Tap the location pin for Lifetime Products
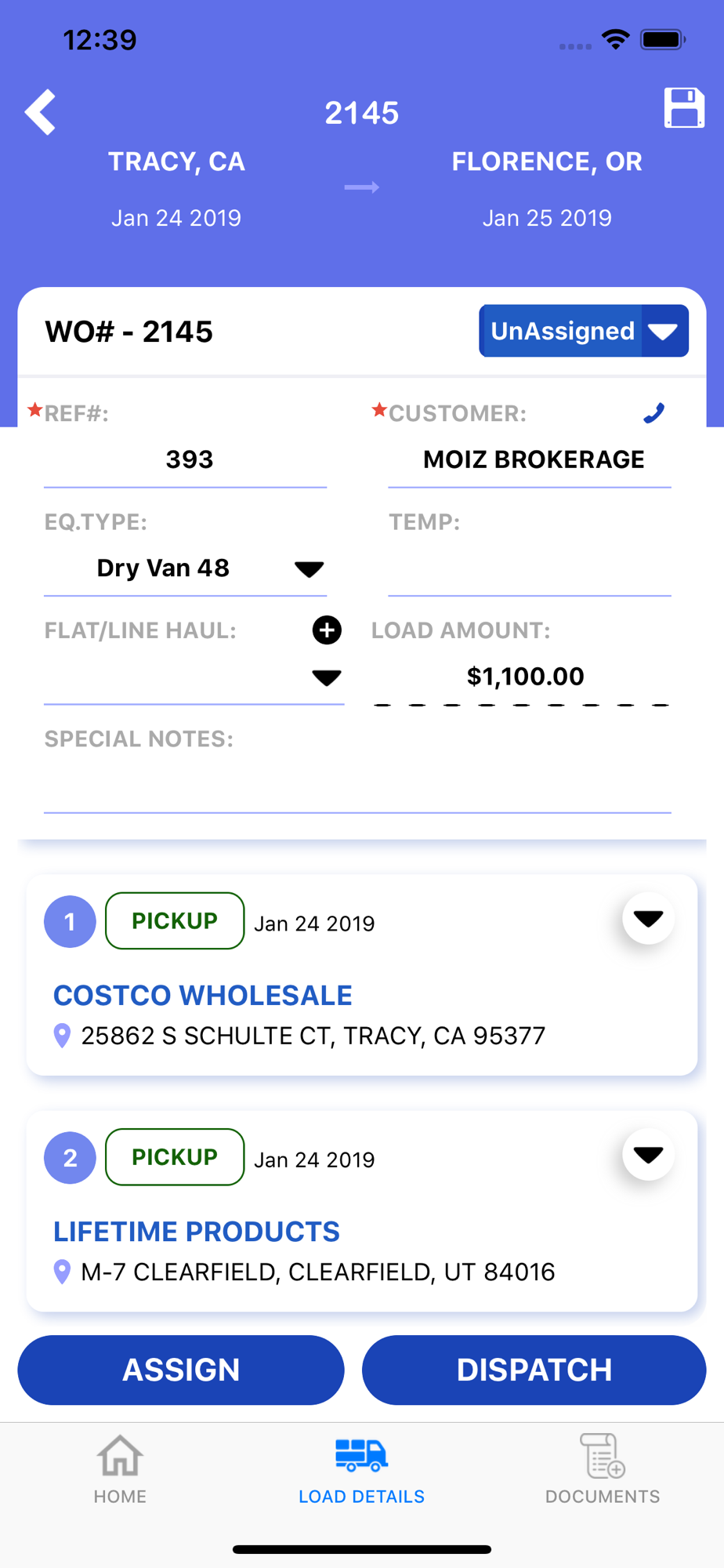 point(62,1272)
